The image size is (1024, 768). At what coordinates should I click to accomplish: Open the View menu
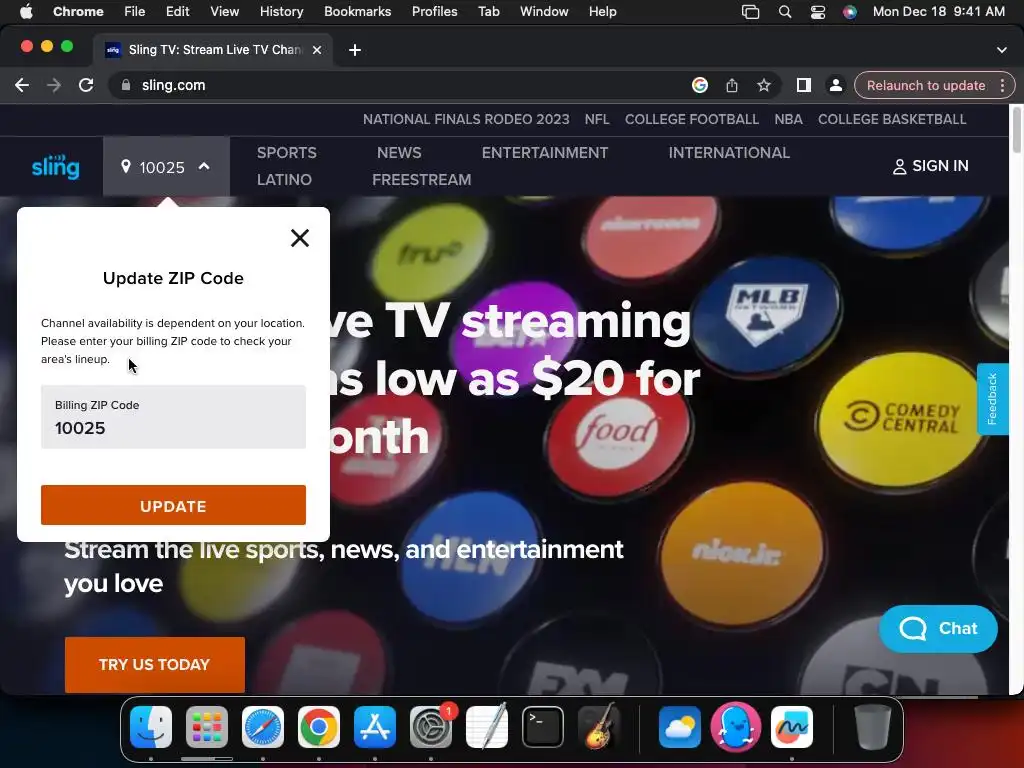(224, 12)
